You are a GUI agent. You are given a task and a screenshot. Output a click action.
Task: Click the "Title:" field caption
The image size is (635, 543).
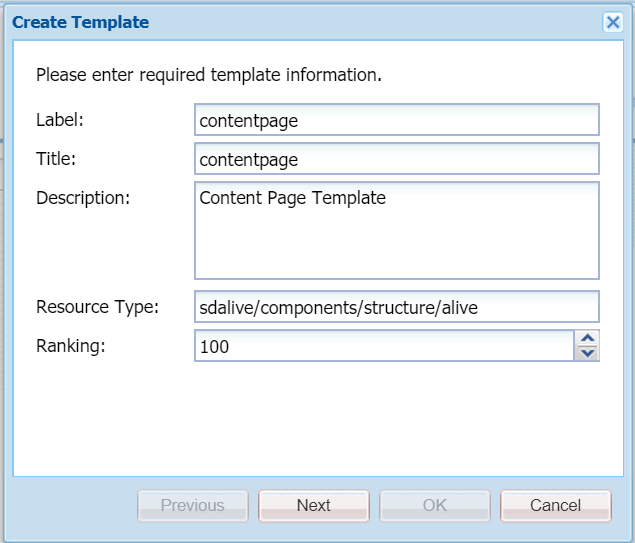click(x=56, y=159)
